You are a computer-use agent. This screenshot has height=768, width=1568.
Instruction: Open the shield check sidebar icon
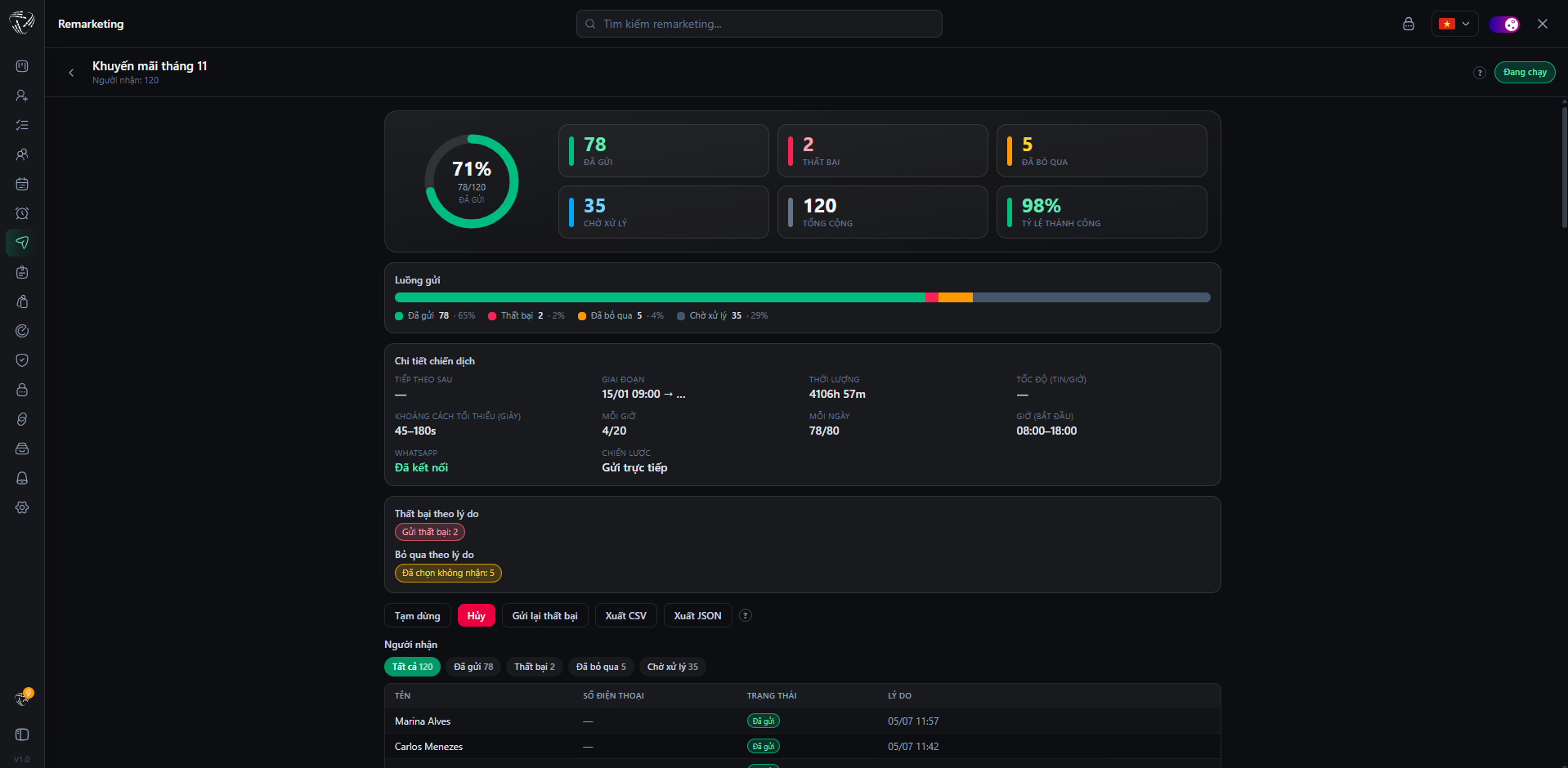point(22,360)
